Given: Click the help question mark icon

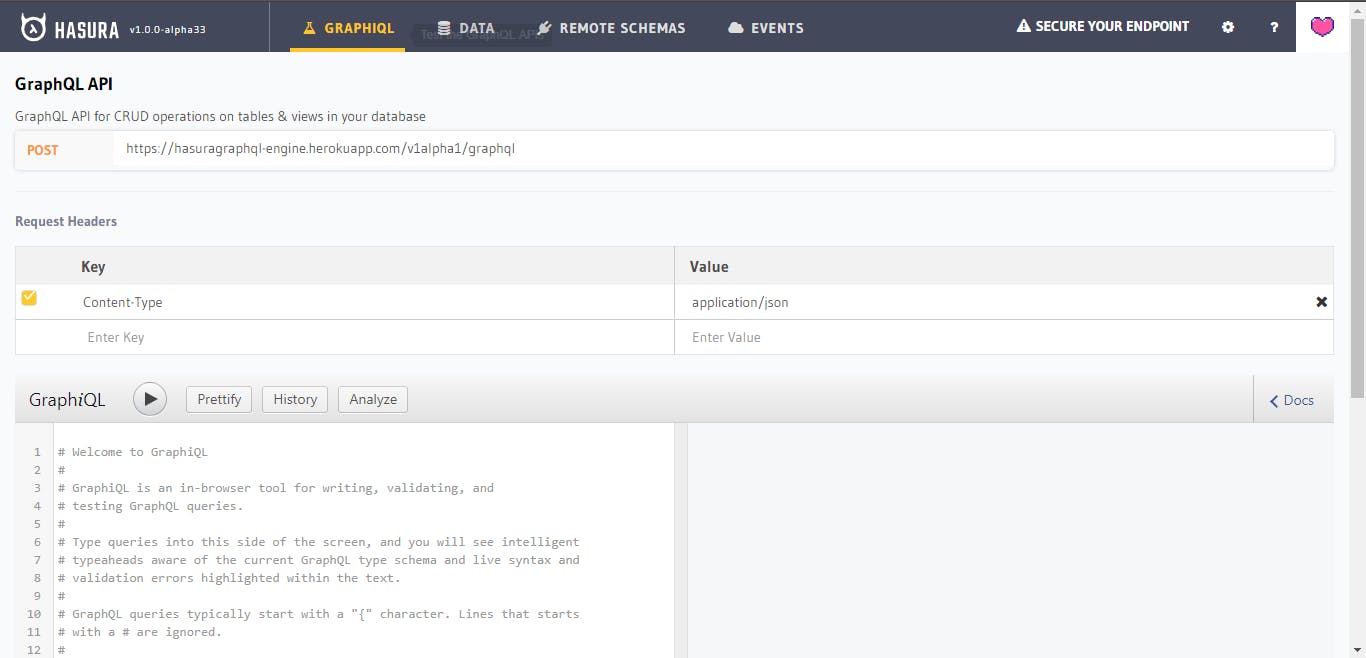Looking at the screenshot, I should (x=1273, y=27).
